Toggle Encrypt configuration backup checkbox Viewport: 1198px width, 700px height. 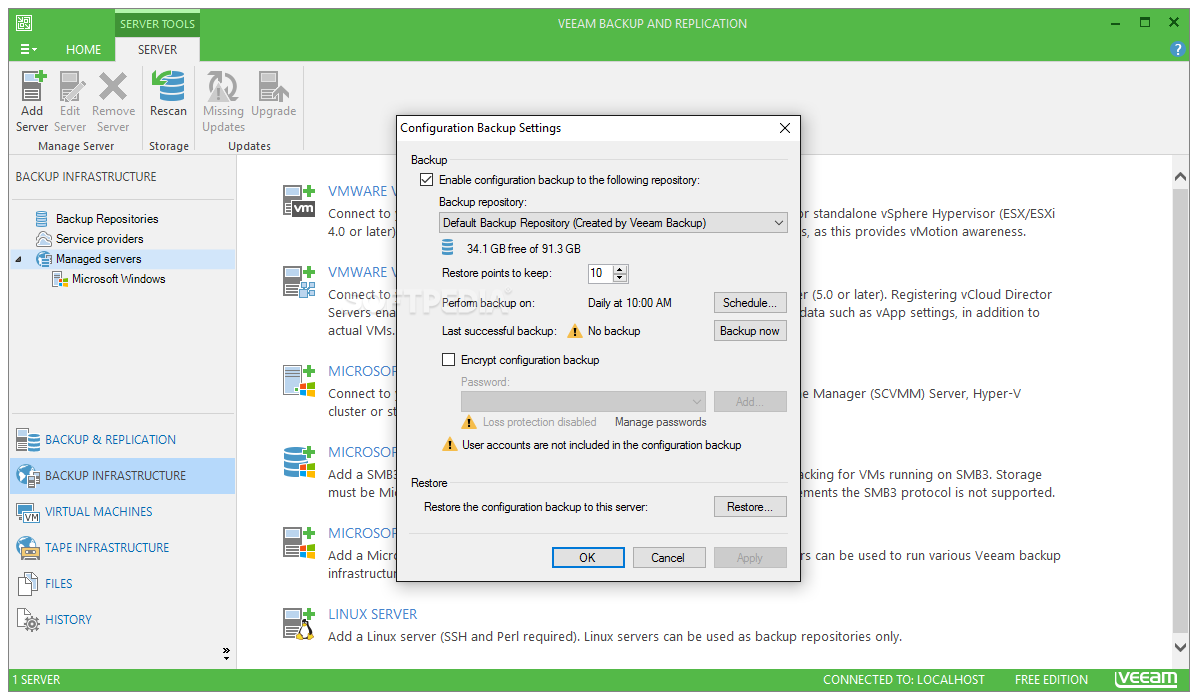(448, 360)
